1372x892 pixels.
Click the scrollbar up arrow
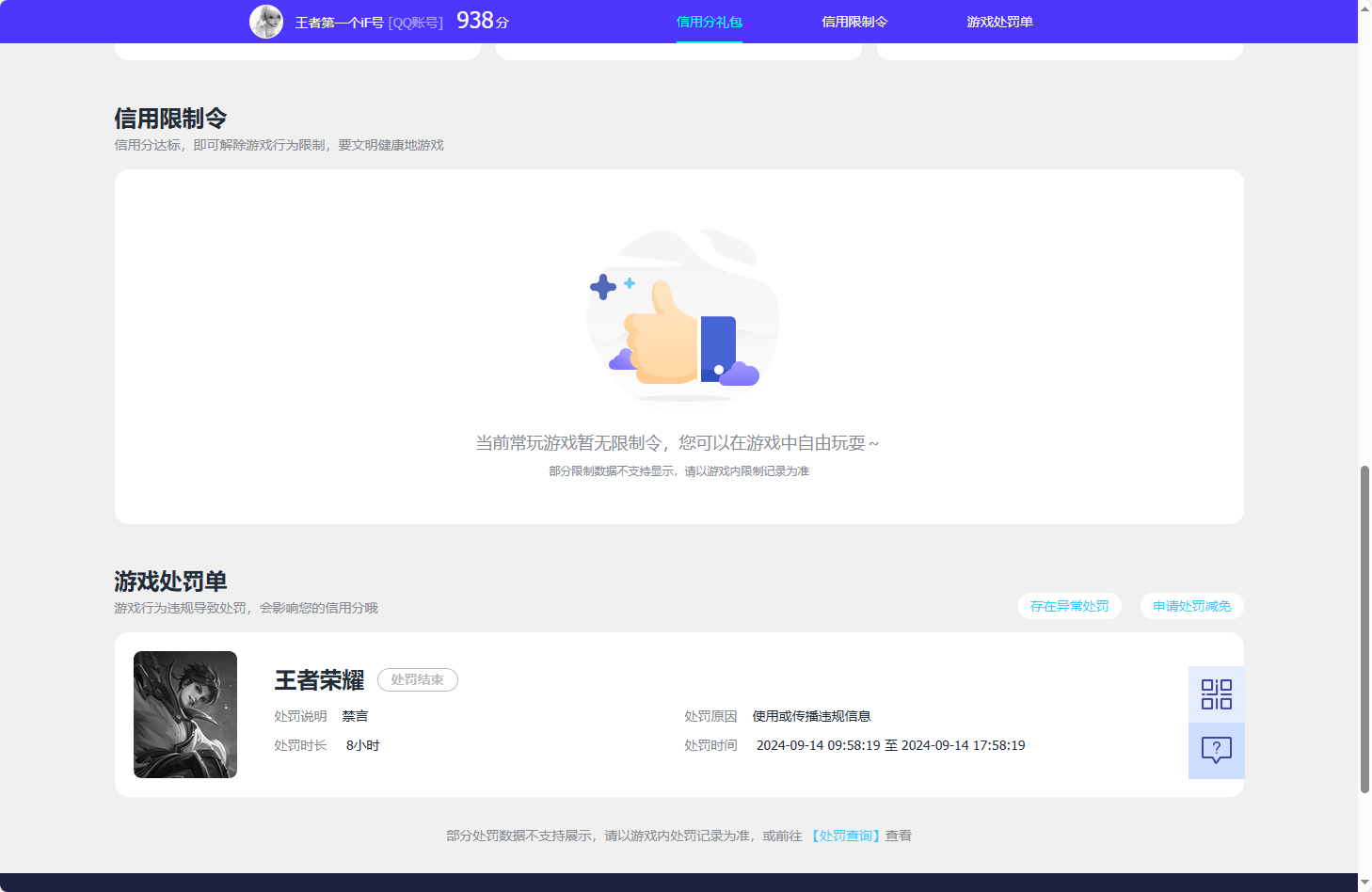[1364, 8]
